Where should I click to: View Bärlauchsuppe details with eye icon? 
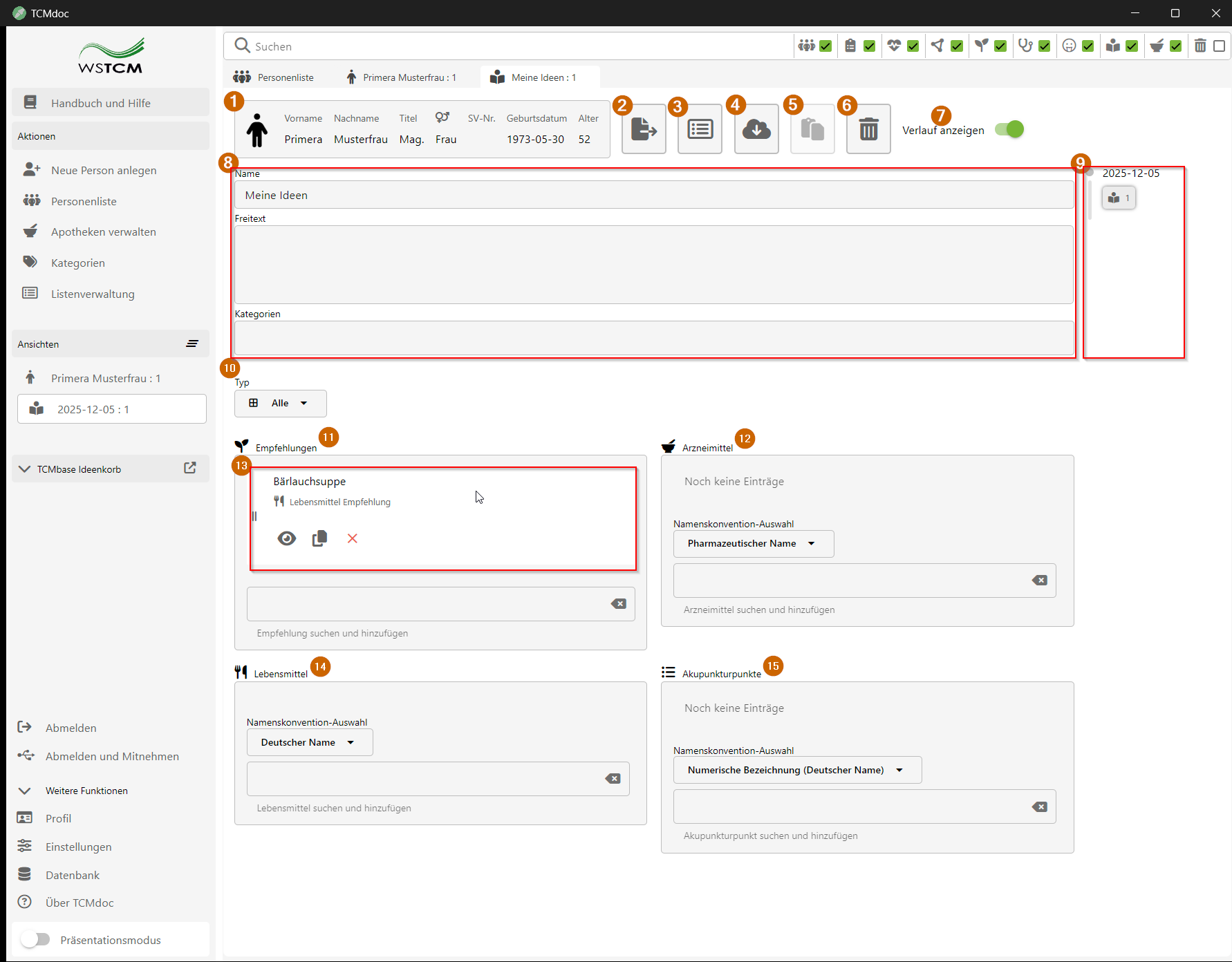point(286,538)
